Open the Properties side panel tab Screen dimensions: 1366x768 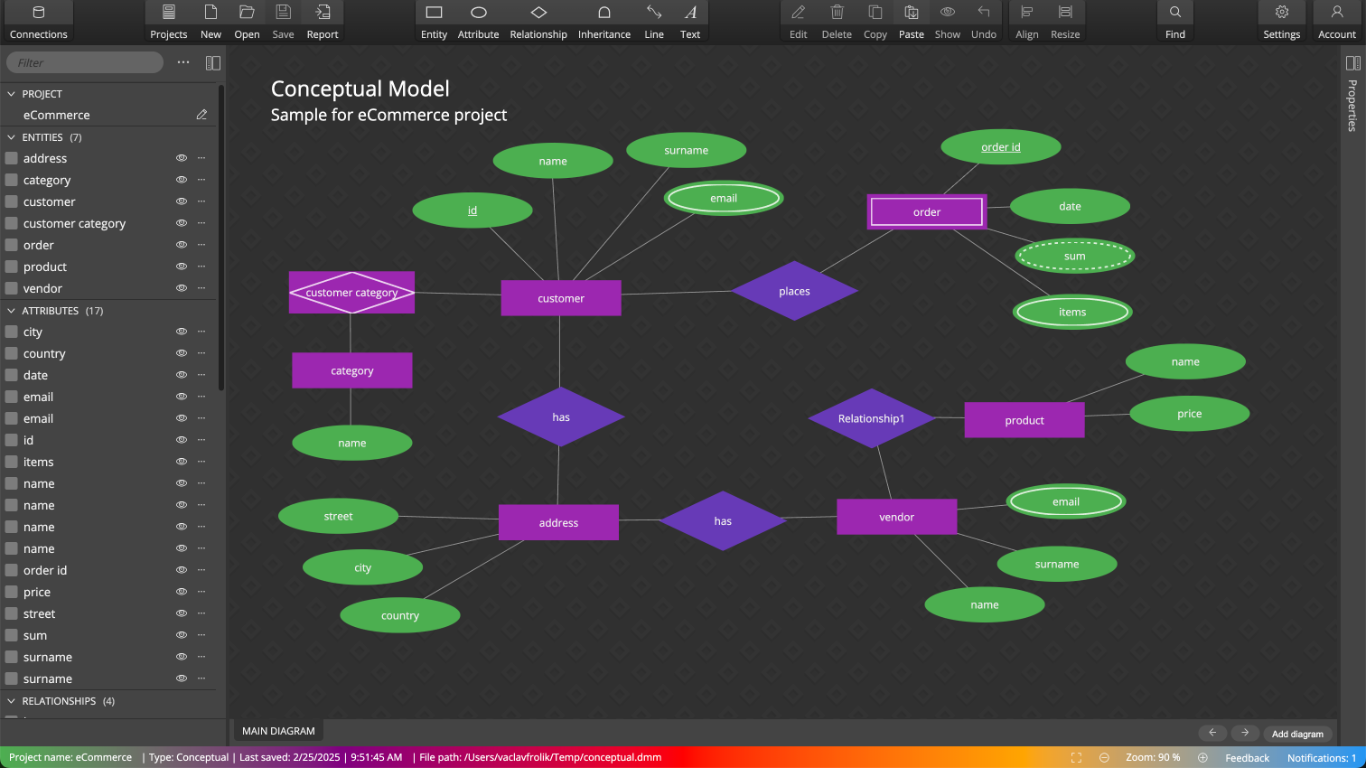point(1352,105)
